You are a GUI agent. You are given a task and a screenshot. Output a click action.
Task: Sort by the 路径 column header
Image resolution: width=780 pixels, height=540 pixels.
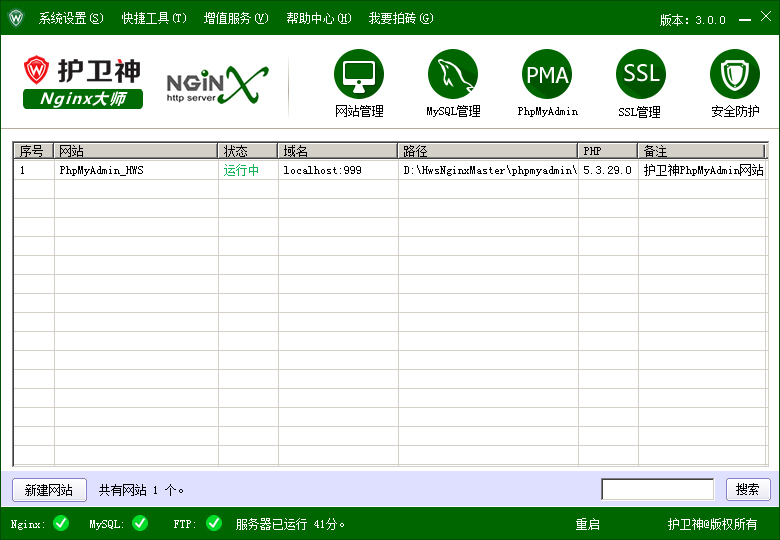[488, 151]
